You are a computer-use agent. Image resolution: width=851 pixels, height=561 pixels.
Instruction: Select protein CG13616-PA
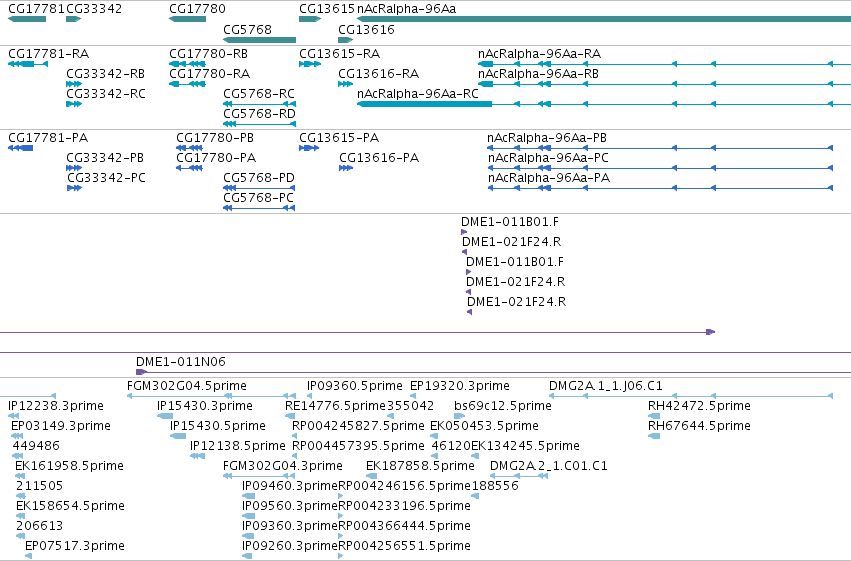click(x=379, y=158)
